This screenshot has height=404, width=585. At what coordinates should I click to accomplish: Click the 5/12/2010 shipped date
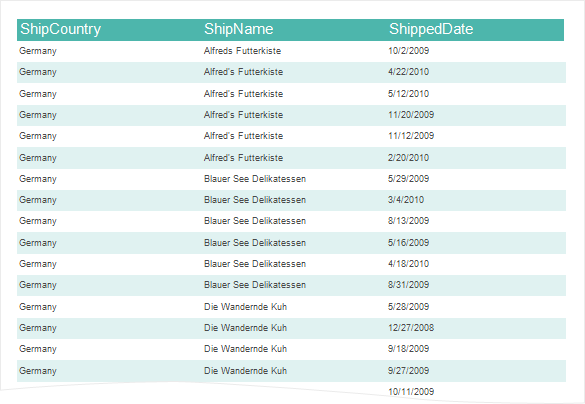click(408, 94)
